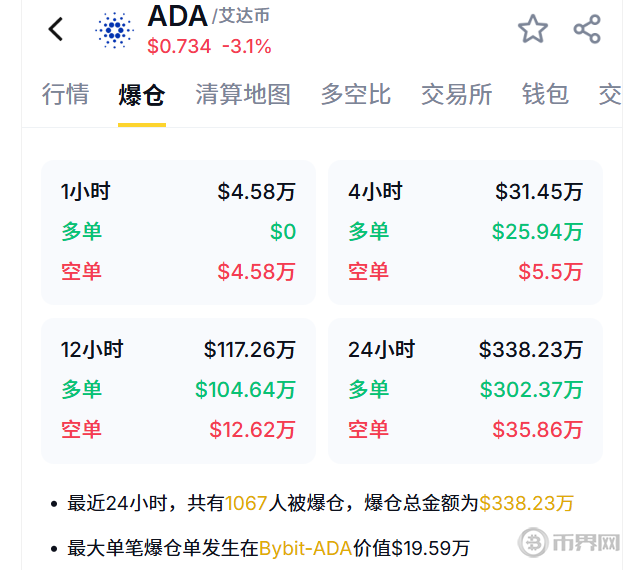Click the 币界网 watermark logo
The image size is (631, 570).
coord(569,542)
